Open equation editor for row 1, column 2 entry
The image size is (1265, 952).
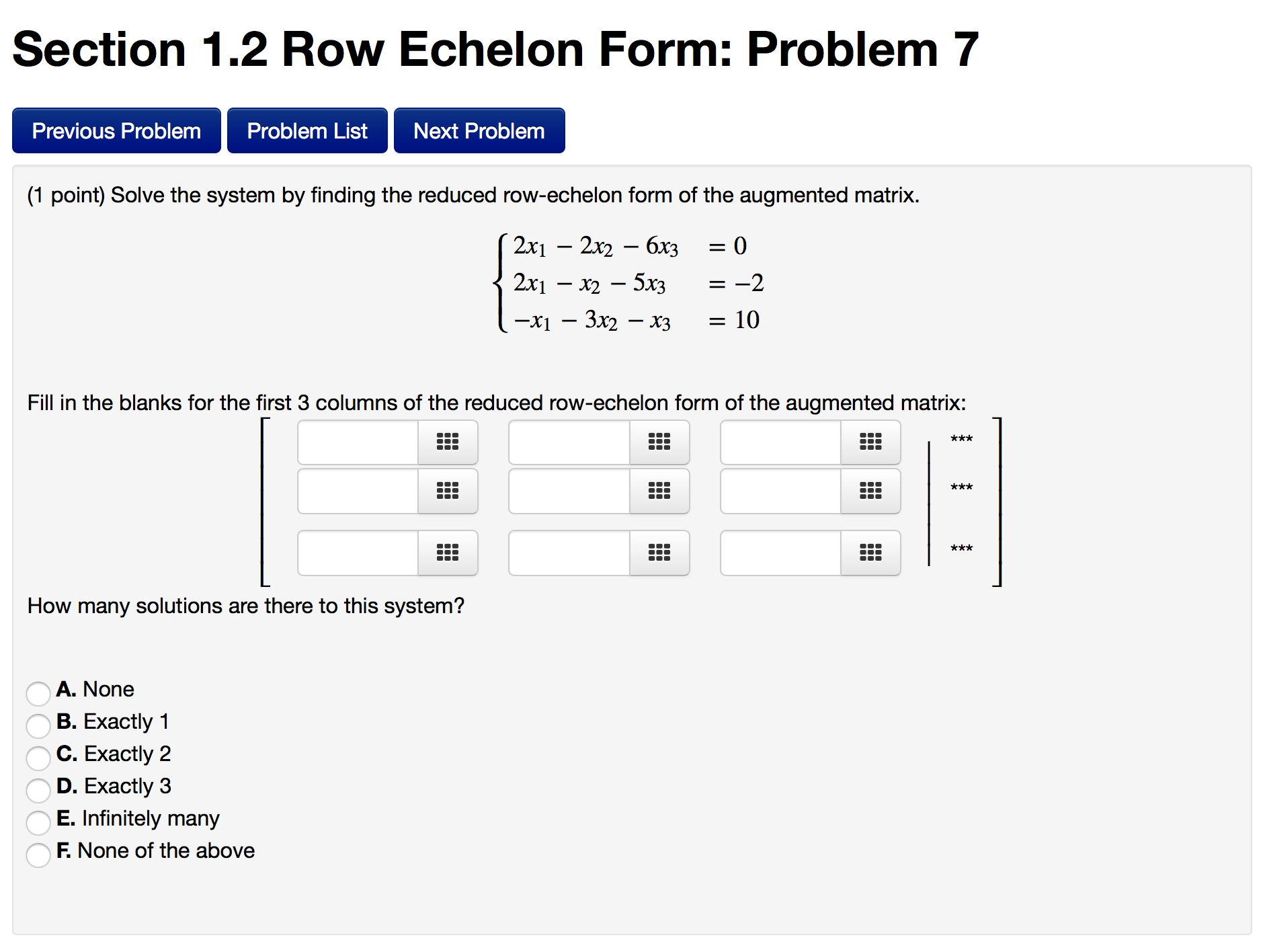pos(659,442)
